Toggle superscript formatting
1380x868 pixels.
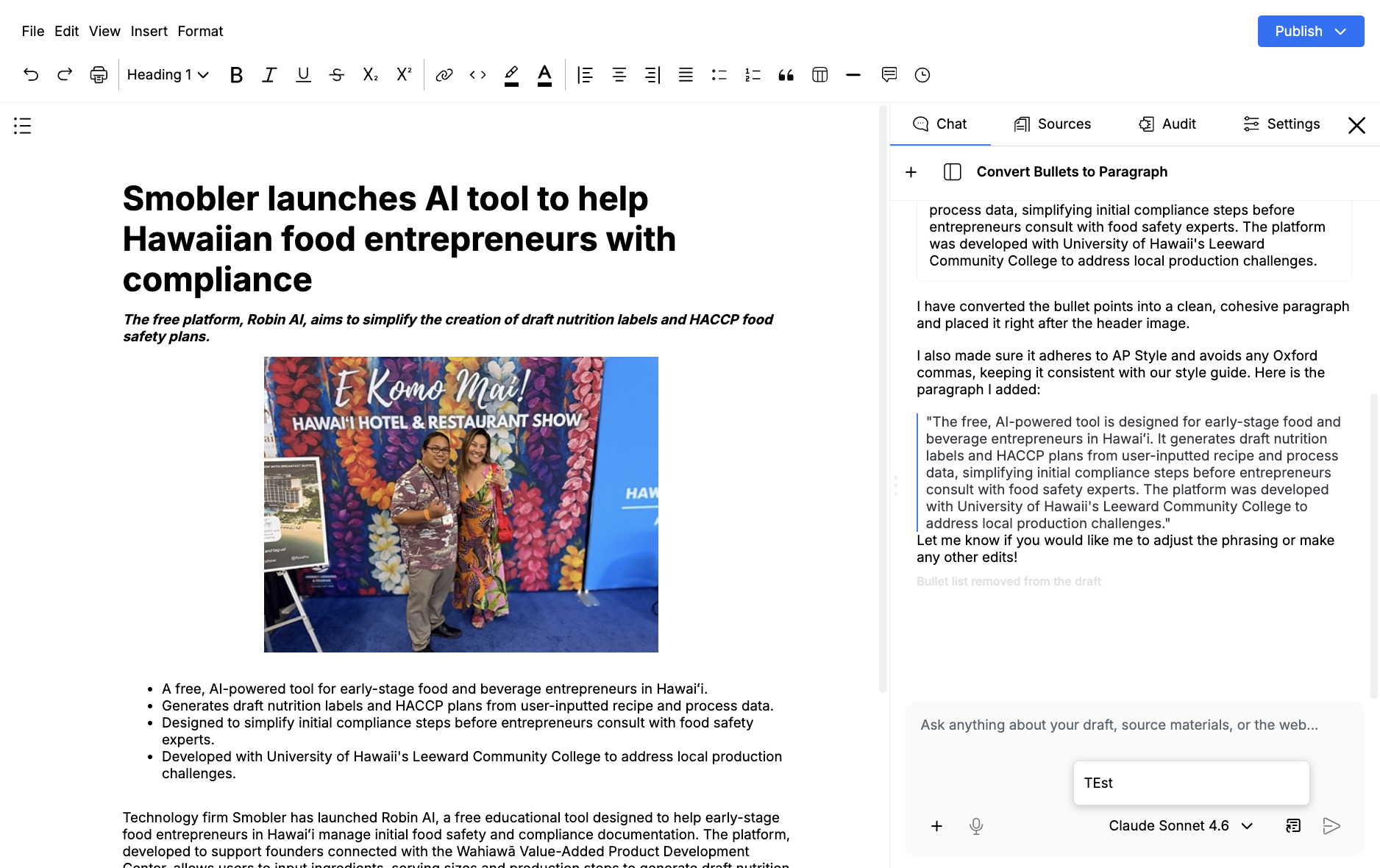click(404, 74)
